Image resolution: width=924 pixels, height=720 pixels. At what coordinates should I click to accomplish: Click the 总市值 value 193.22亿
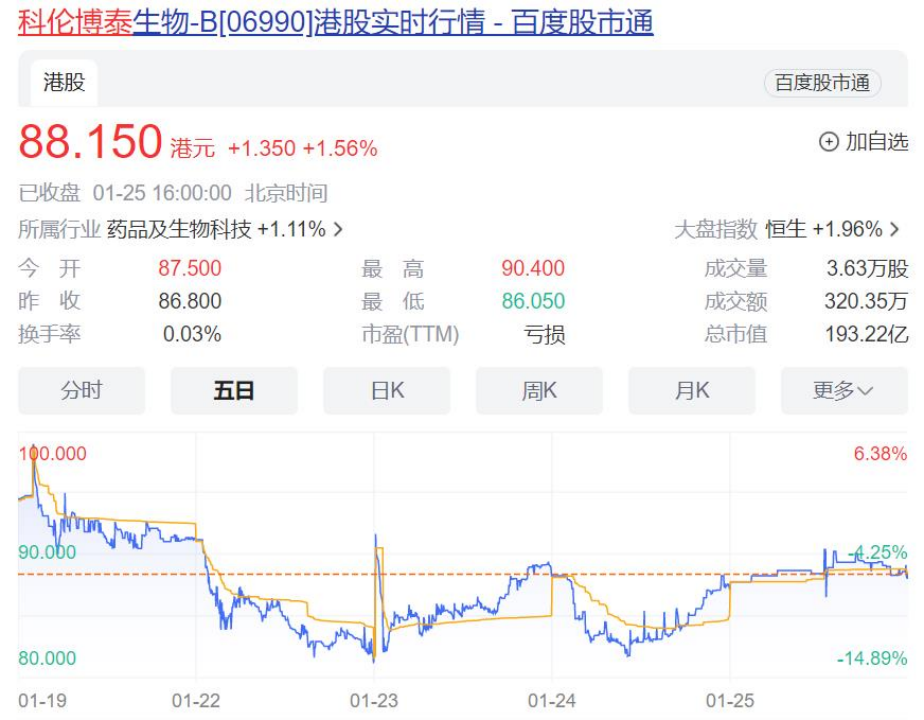pyautogui.click(x=866, y=334)
